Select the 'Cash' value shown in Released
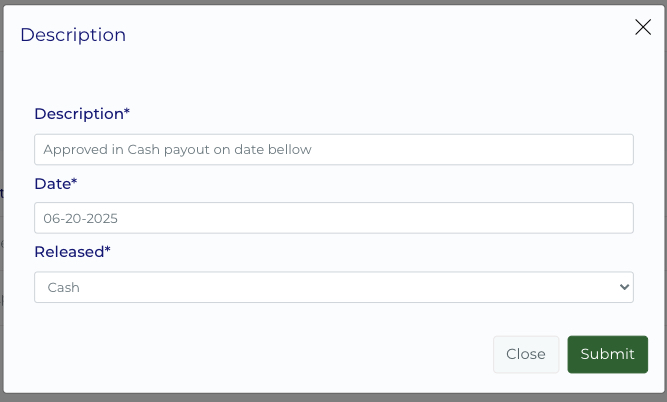Image resolution: width=667 pixels, height=402 pixels. pyautogui.click(x=62, y=287)
